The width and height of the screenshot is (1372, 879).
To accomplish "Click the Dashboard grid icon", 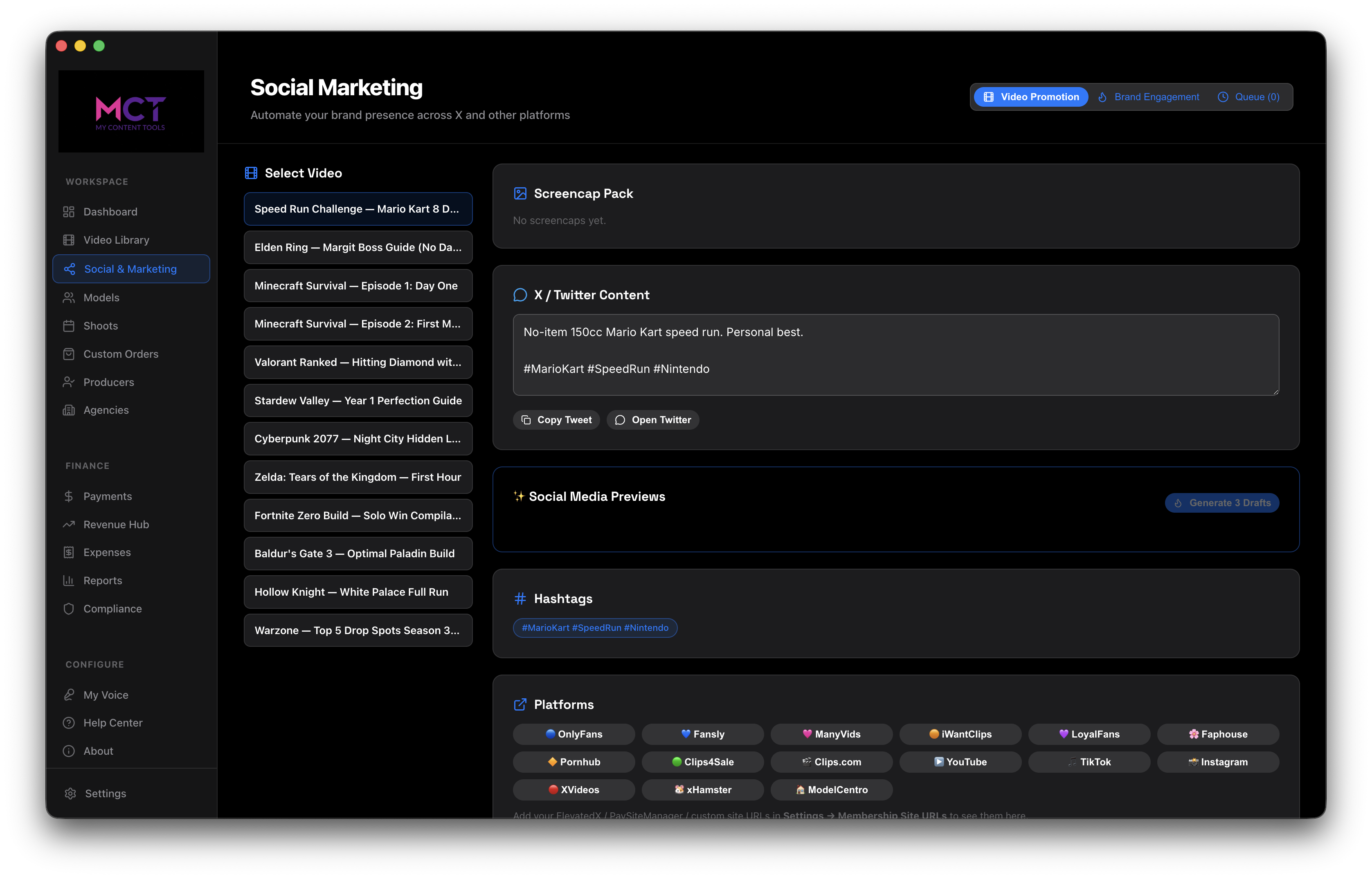I will coord(69,211).
